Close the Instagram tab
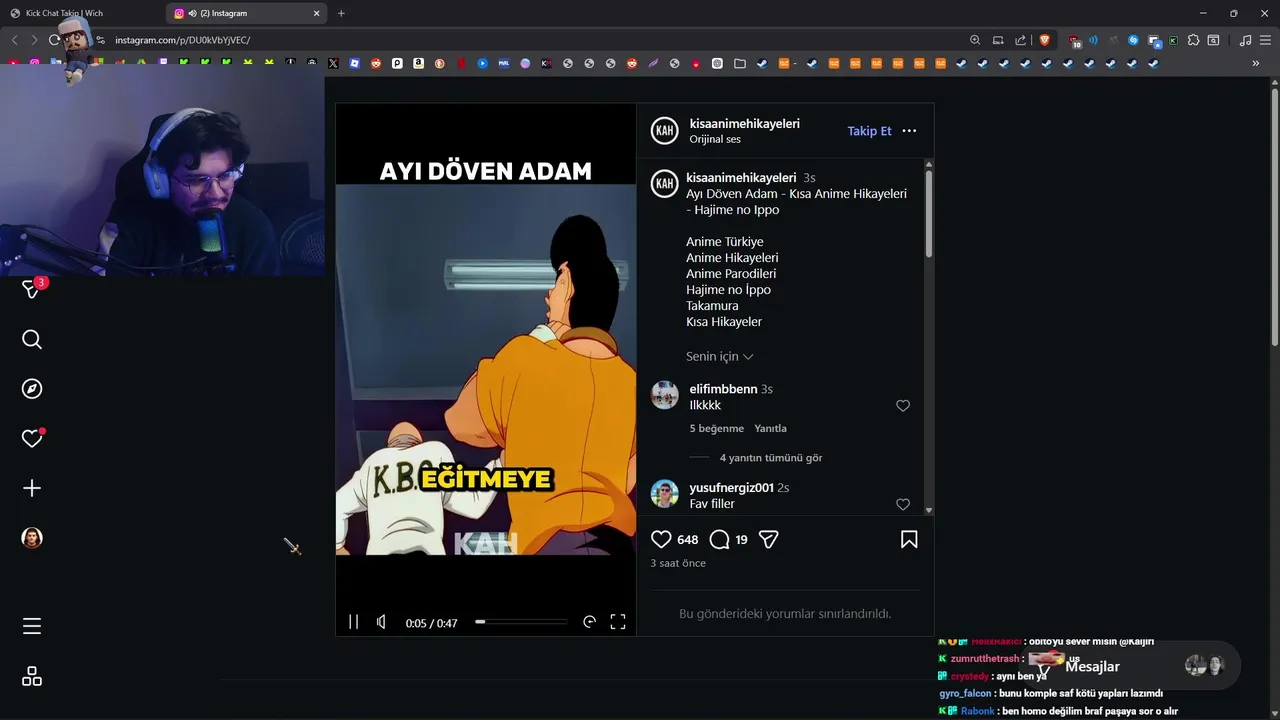Screen dimensions: 1280x720 pos(317,13)
